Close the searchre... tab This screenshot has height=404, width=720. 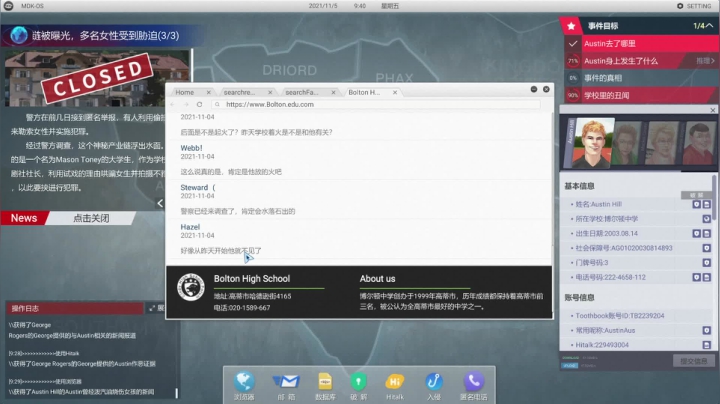click(x=270, y=92)
